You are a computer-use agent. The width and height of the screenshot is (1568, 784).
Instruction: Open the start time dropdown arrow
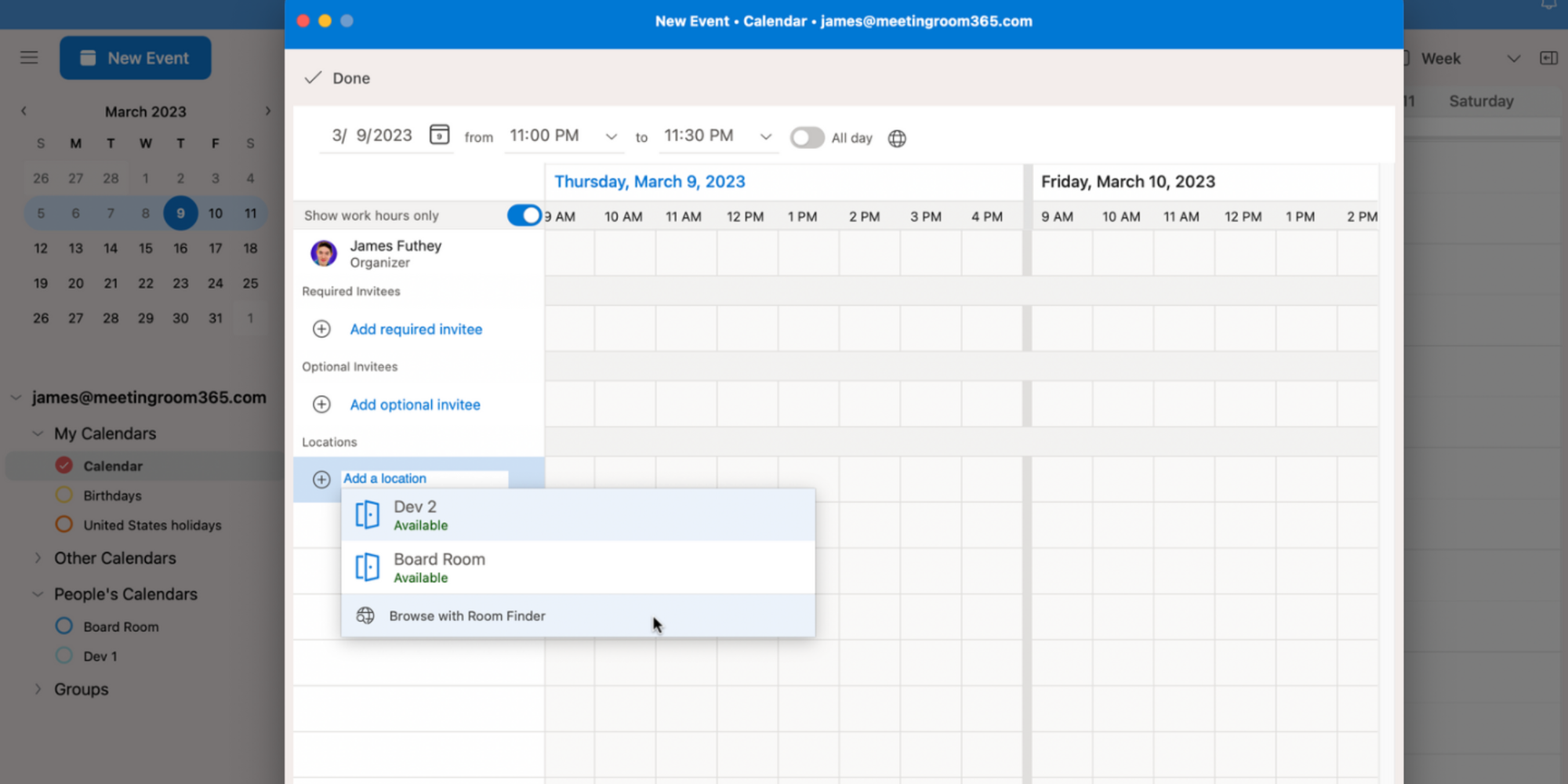(x=612, y=137)
